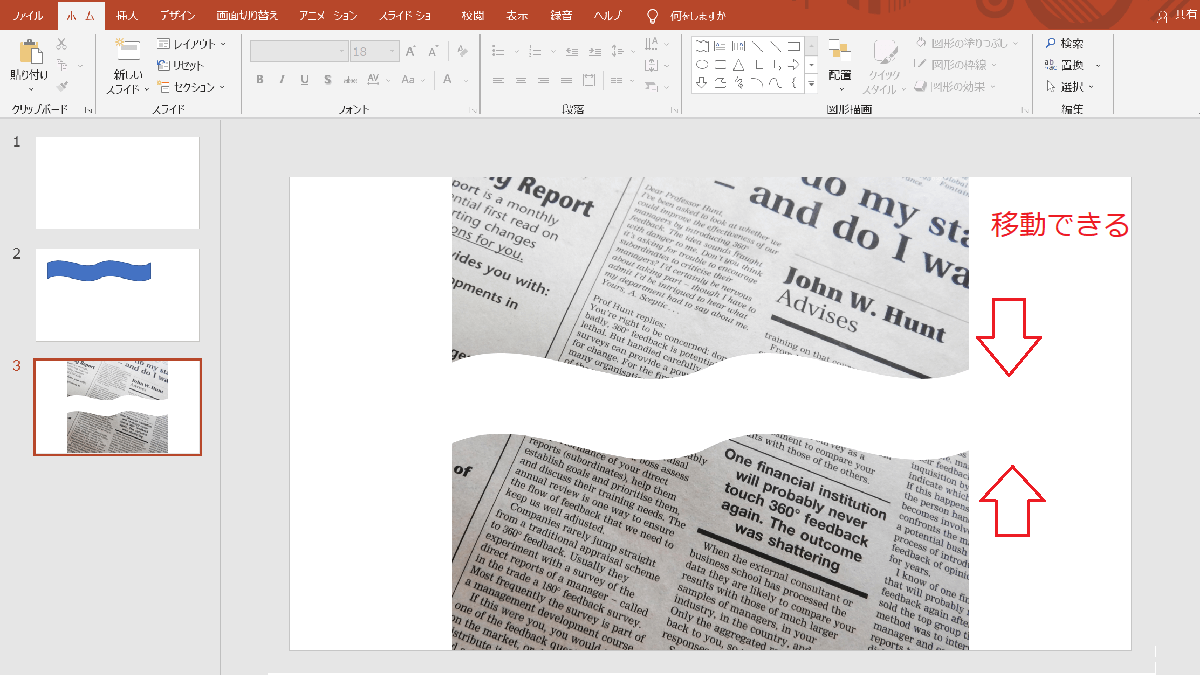Expand the shapes gallery More arrow
1200x675 pixels.
[811, 84]
